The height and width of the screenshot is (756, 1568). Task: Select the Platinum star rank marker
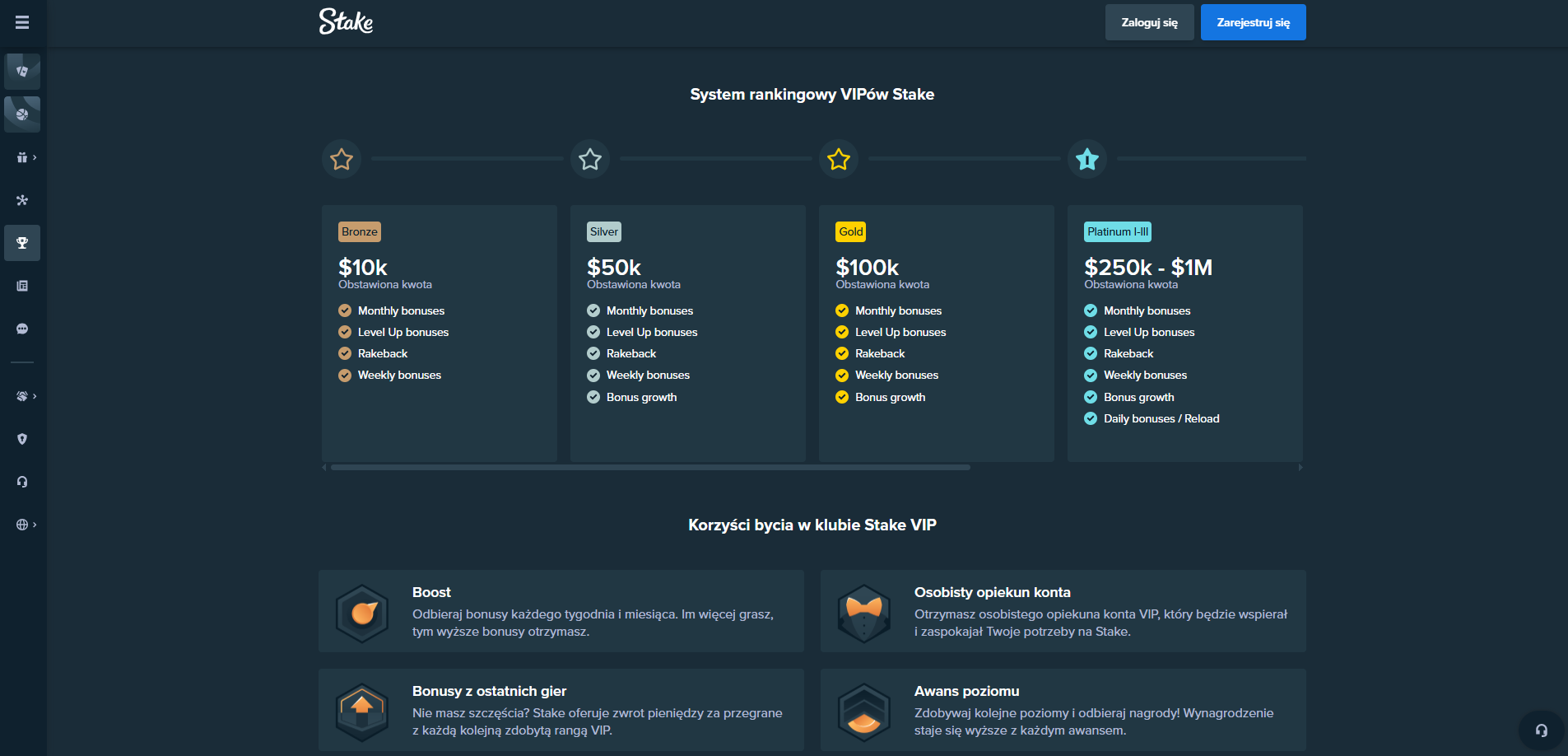pyautogui.click(x=1087, y=159)
